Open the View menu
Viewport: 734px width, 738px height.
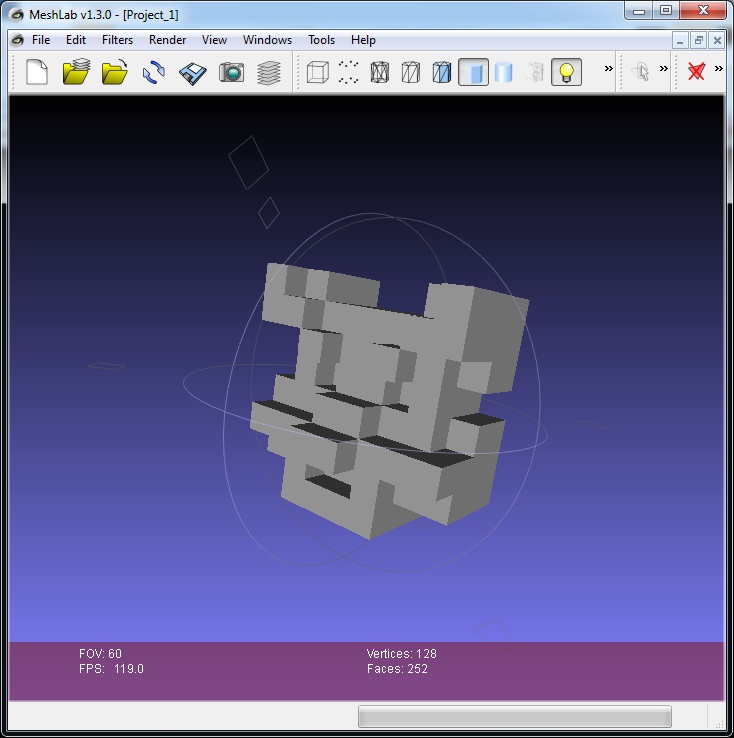click(x=215, y=40)
